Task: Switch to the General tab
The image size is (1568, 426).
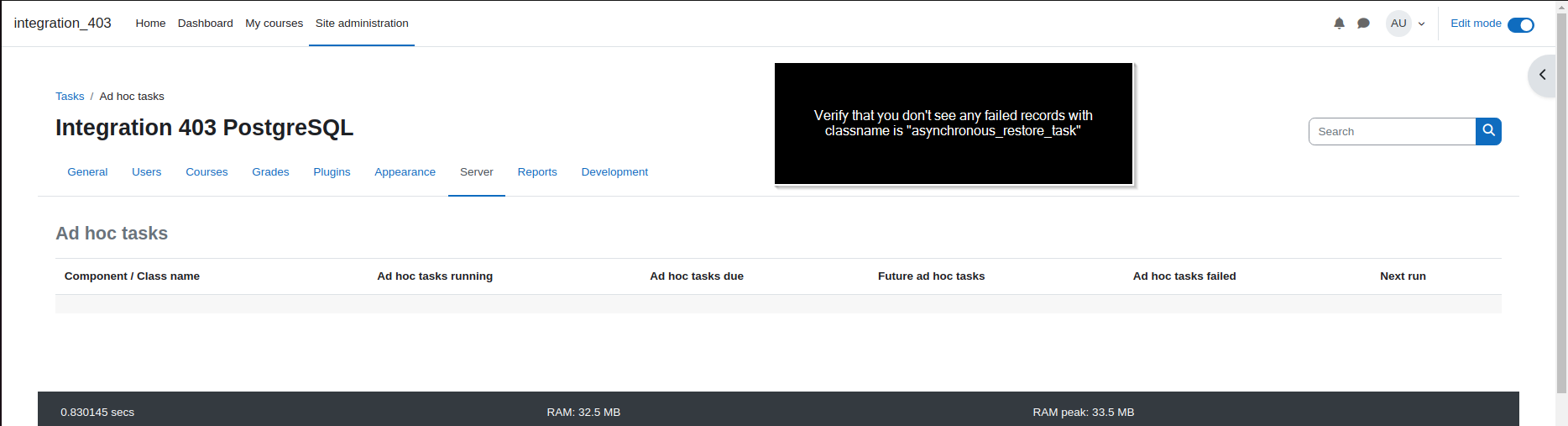Action: (x=87, y=171)
